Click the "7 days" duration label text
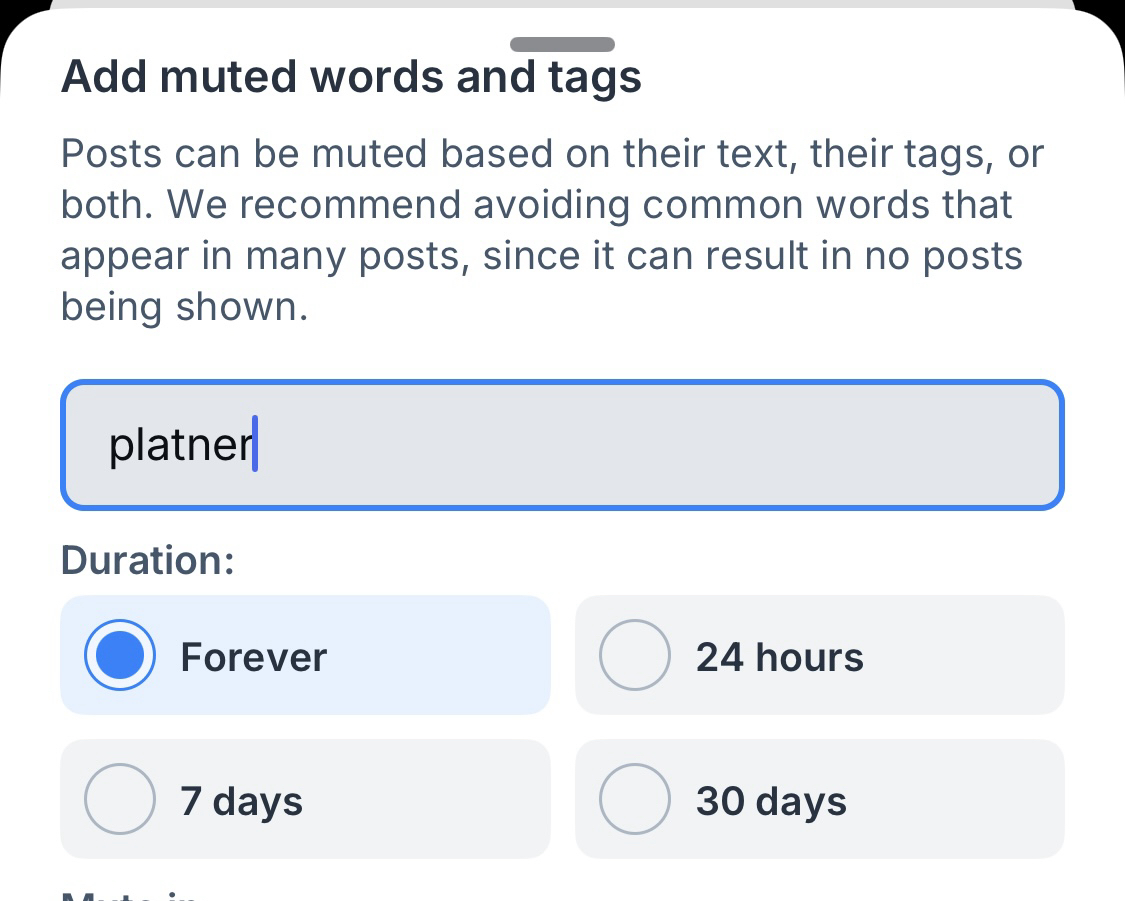1125x901 pixels. coord(241,801)
